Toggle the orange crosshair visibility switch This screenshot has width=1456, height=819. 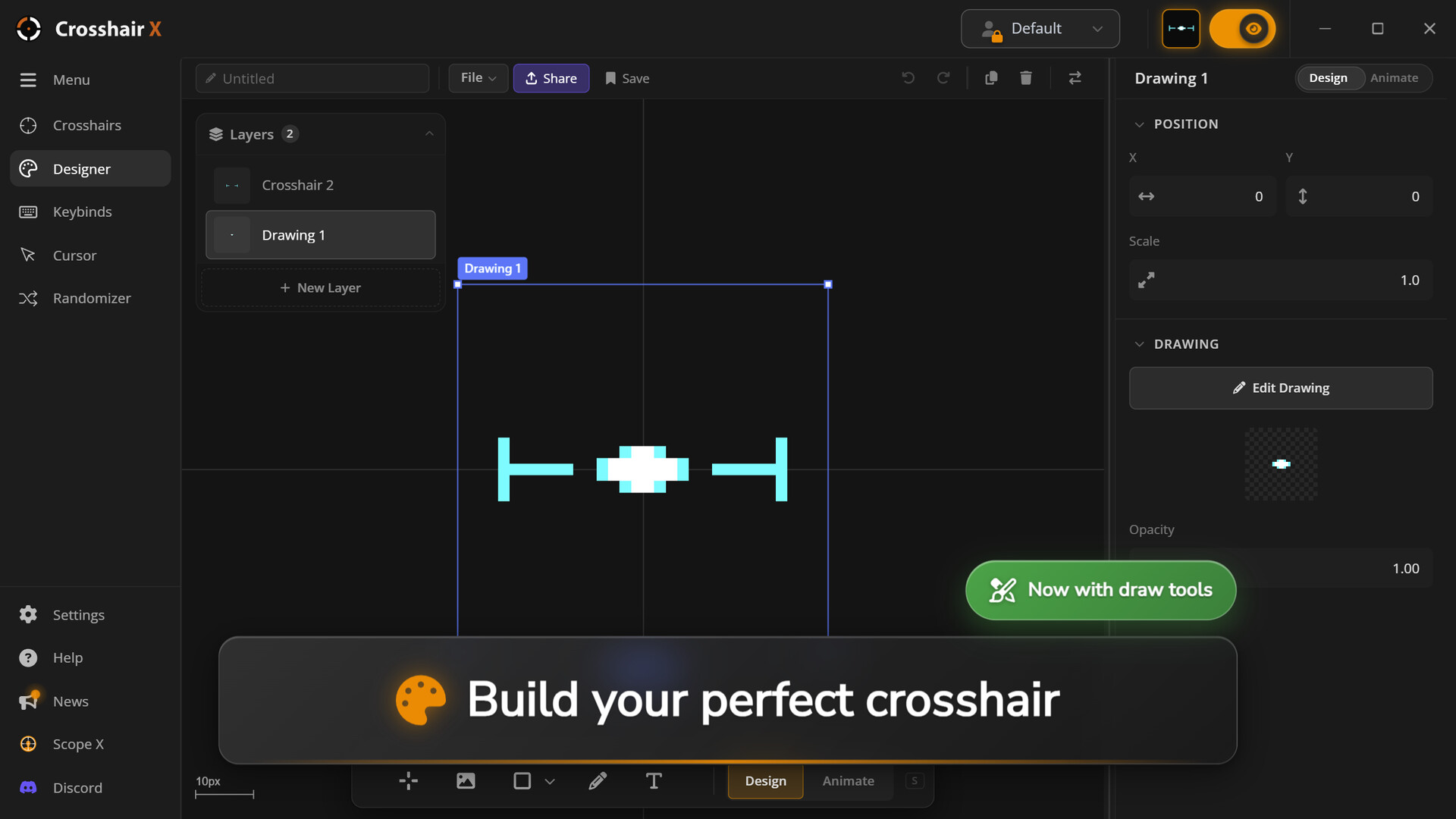click(1242, 29)
